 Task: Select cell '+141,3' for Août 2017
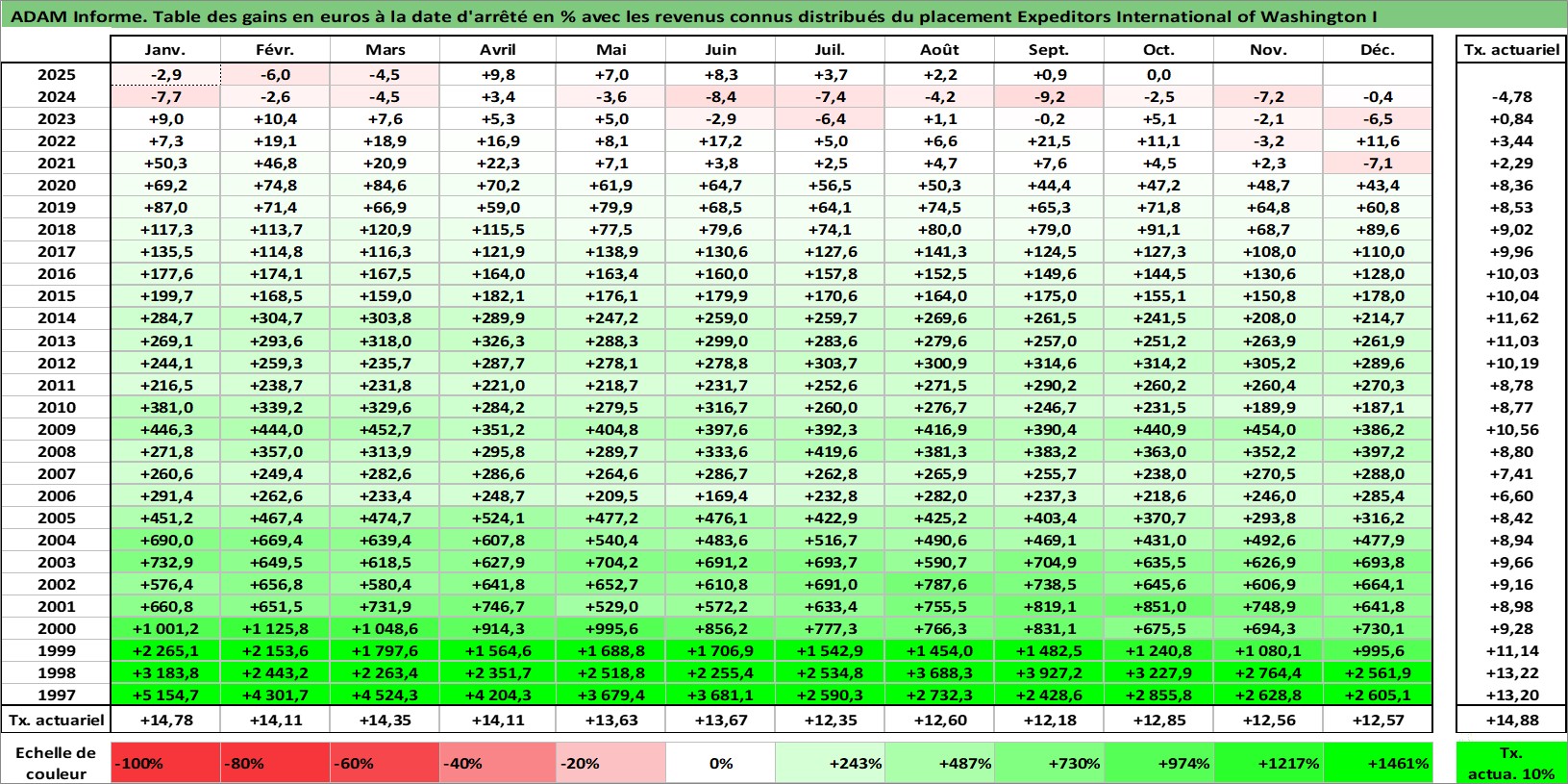click(939, 251)
